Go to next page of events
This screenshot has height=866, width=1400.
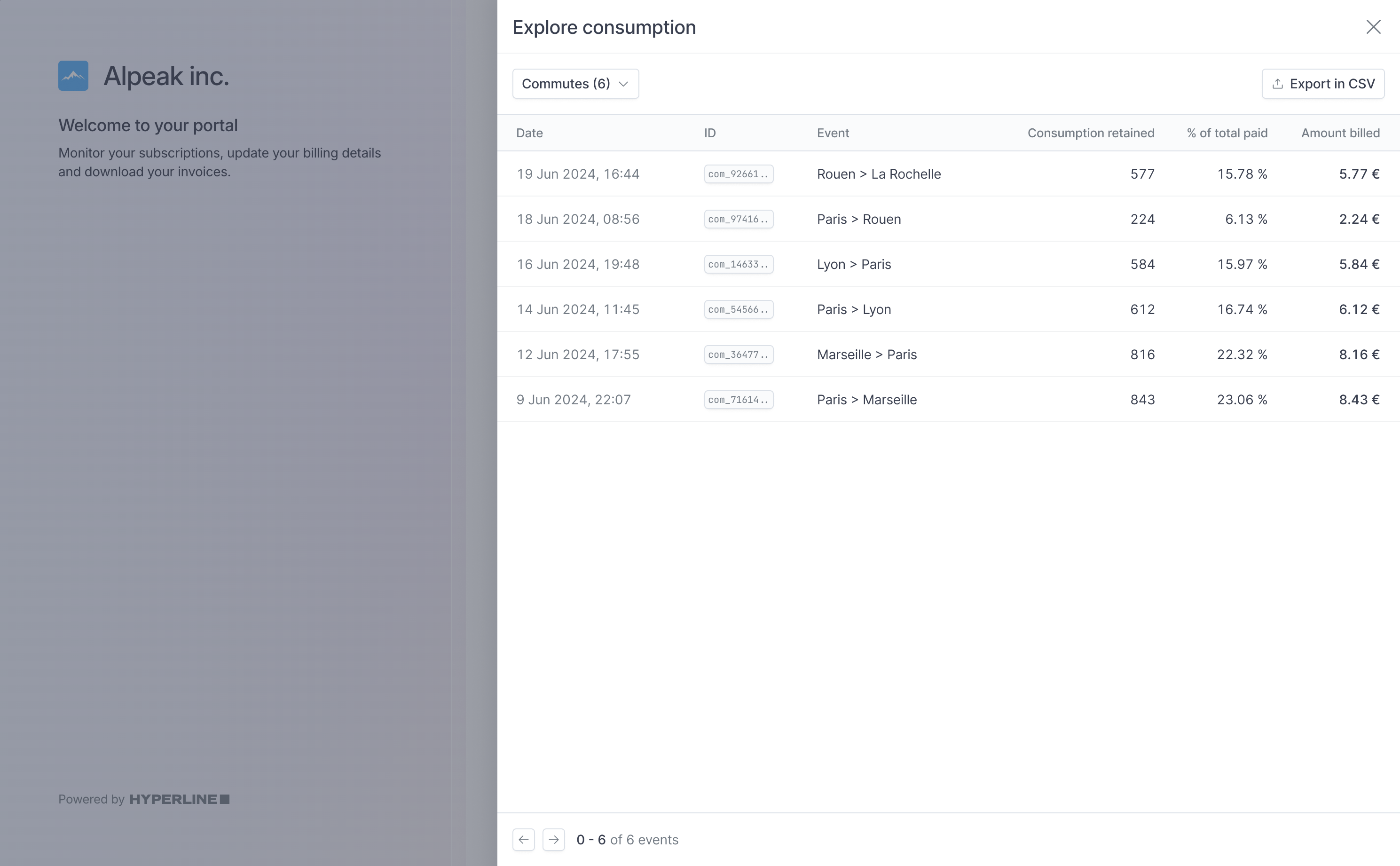(553, 839)
